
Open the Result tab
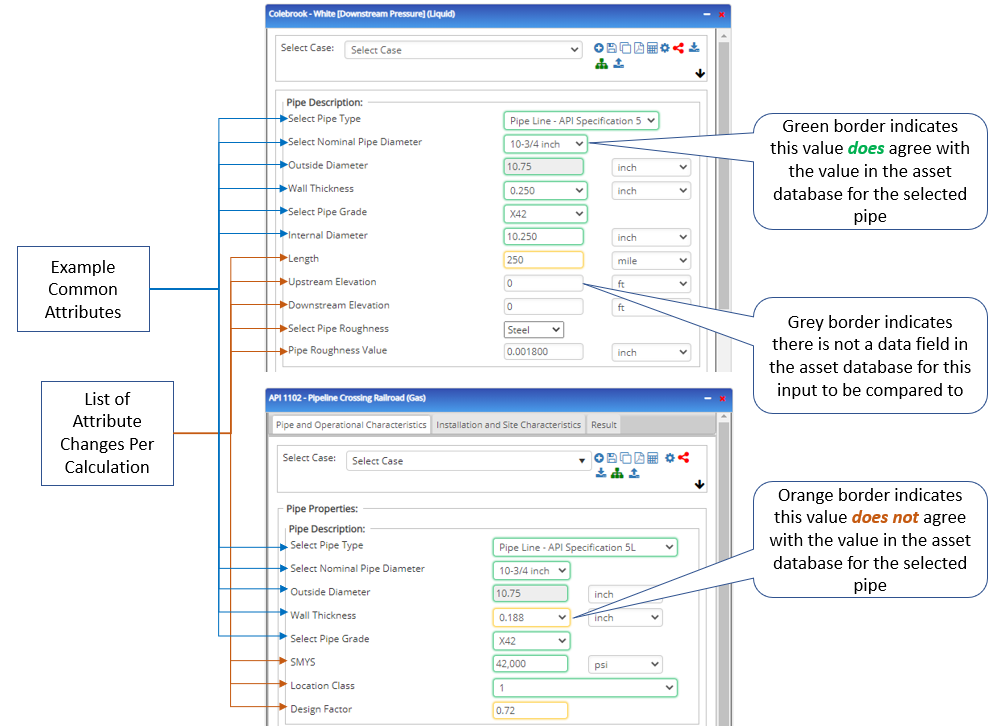tap(603, 424)
